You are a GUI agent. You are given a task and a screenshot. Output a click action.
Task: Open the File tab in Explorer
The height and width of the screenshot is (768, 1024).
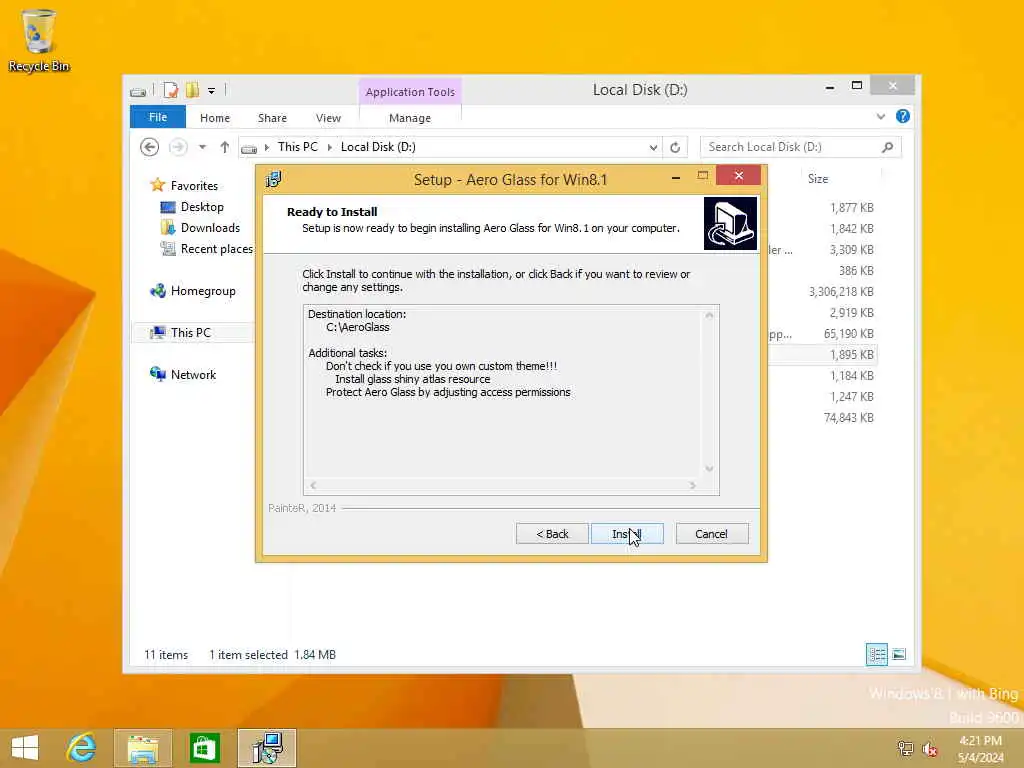click(158, 118)
